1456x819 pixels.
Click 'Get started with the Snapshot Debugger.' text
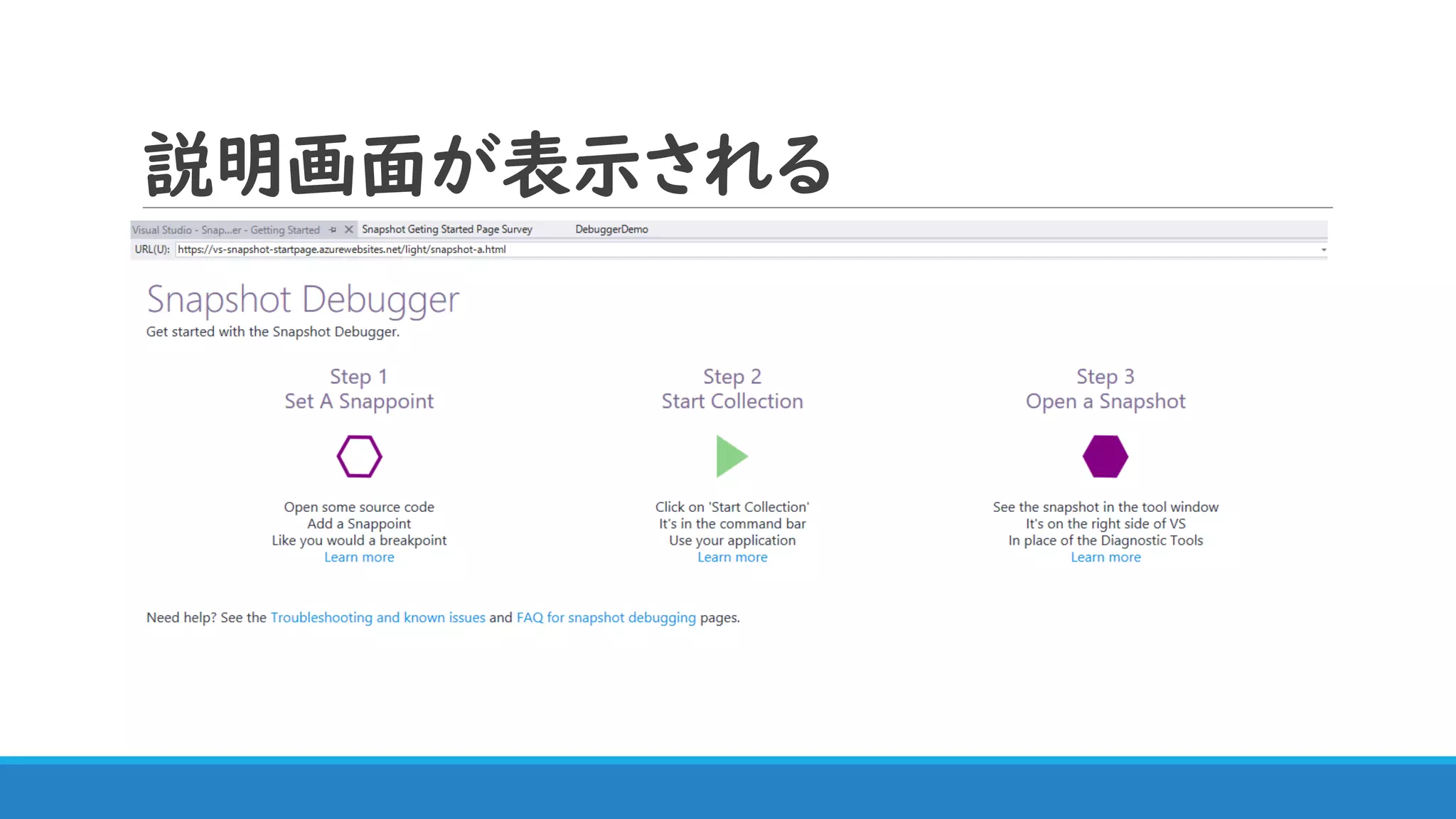pos(273,332)
